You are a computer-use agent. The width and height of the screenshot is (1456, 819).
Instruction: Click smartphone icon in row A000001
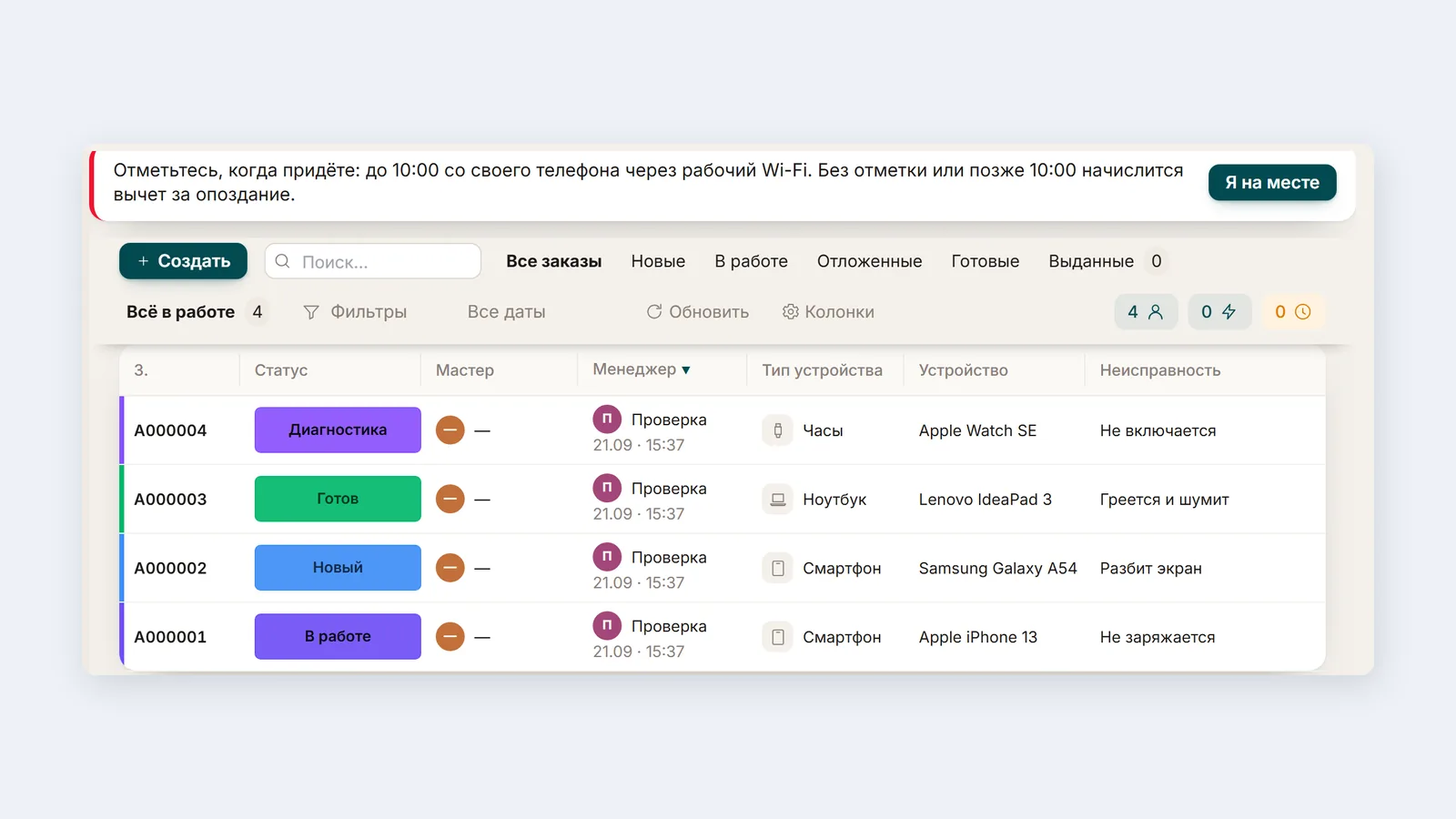(x=777, y=637)
